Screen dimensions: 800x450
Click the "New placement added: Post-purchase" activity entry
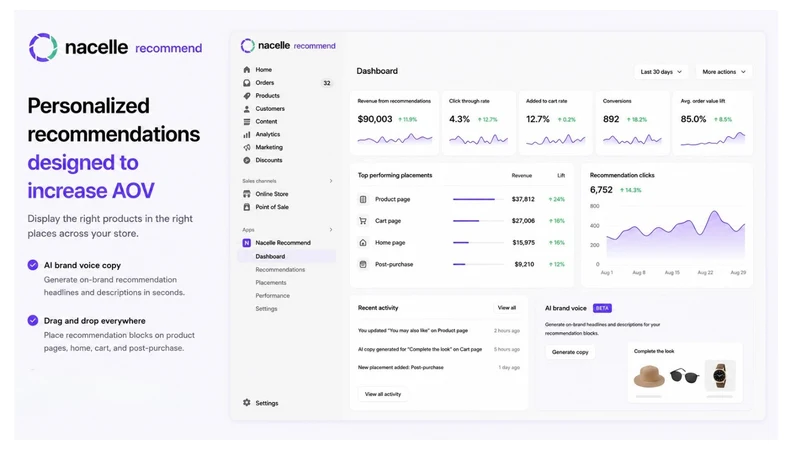[x=401, y=367]
